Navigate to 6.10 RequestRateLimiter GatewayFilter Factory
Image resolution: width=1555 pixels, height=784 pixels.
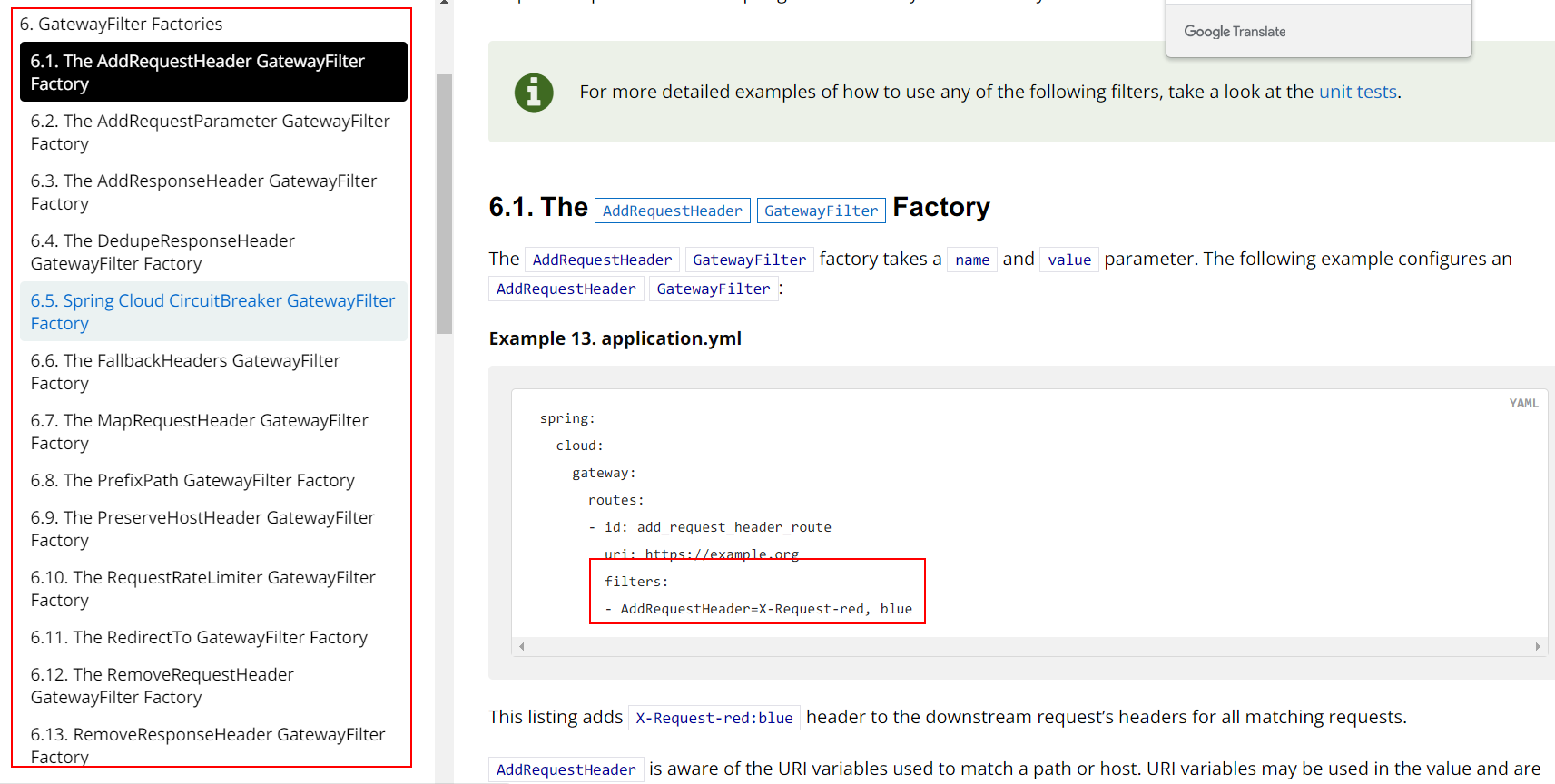coord(213,588)
